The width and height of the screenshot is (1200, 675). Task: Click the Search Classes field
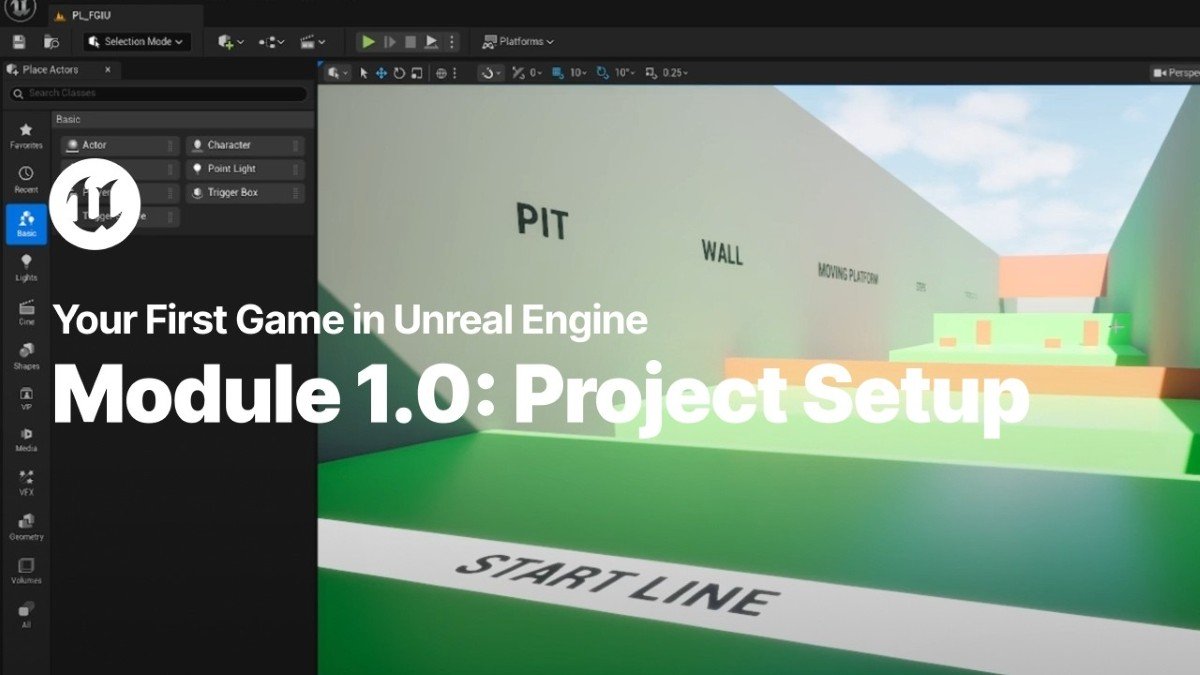point(159,93)
